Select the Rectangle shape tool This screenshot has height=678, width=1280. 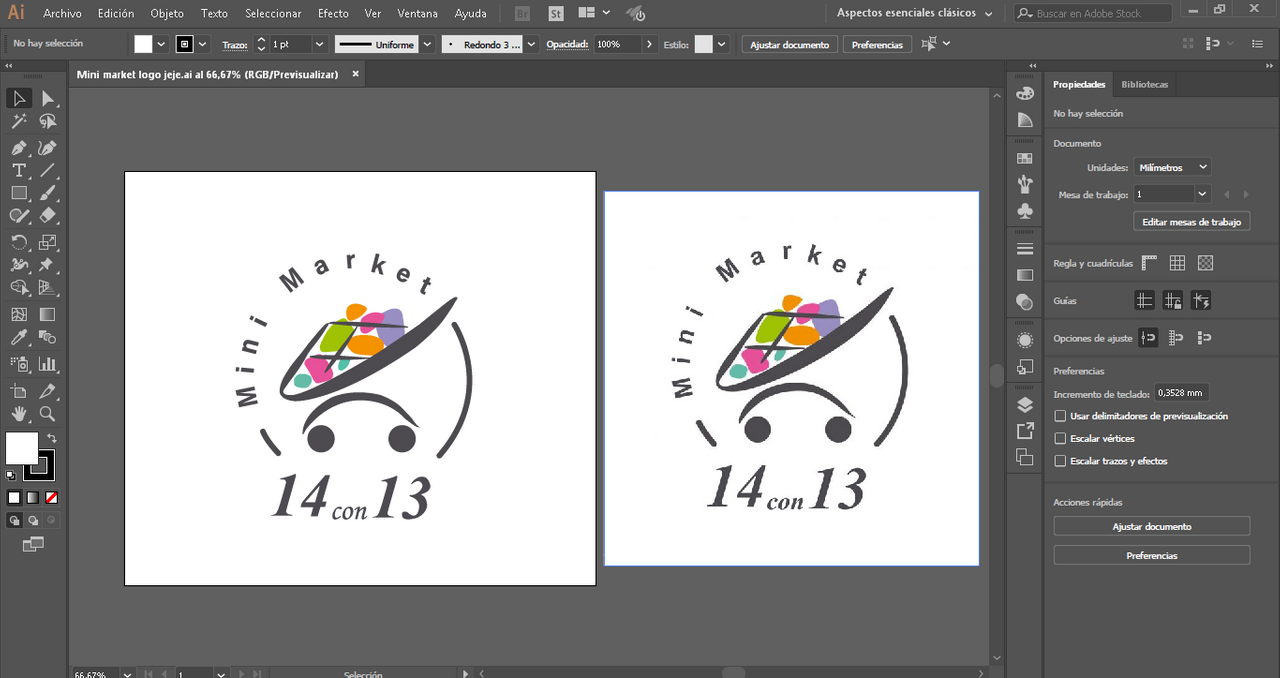click(19, 193)
